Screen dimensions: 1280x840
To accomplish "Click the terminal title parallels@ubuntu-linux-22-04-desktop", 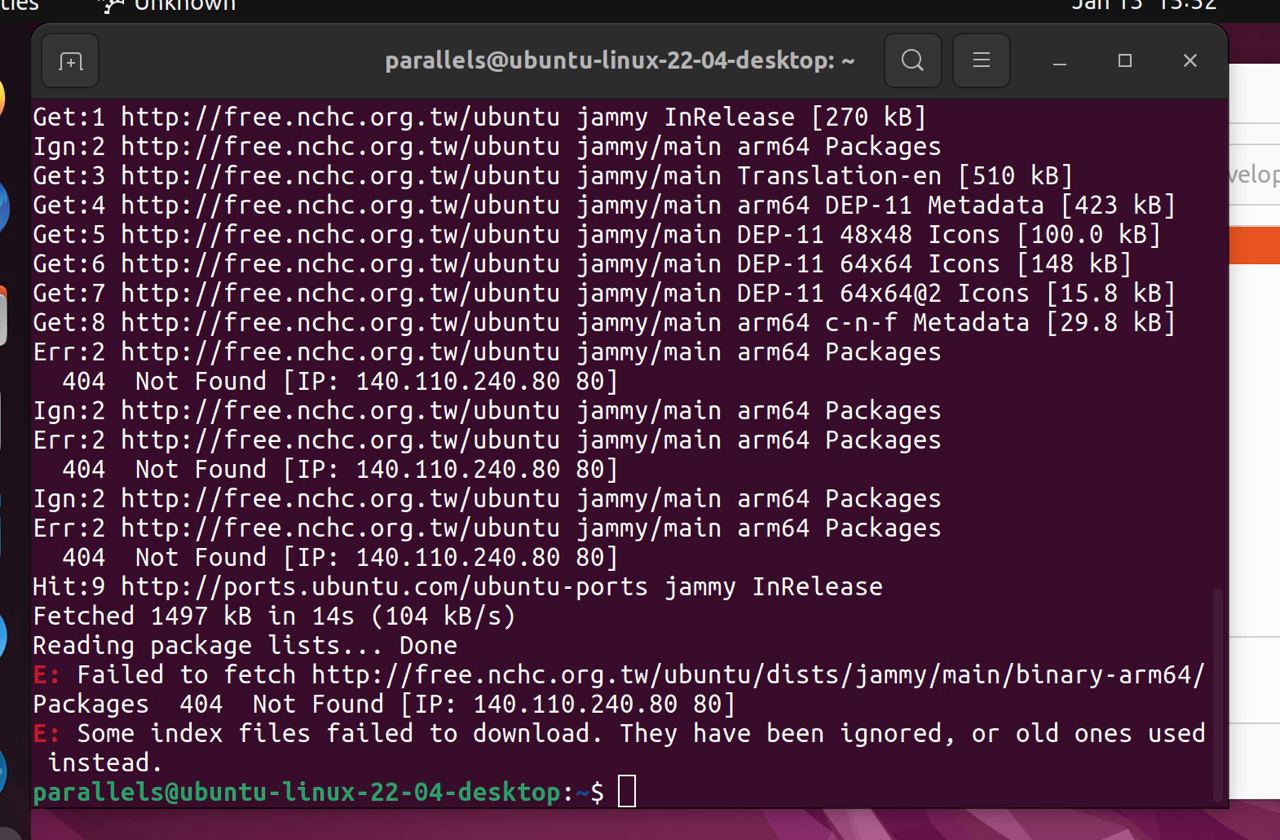I will 620,61.
